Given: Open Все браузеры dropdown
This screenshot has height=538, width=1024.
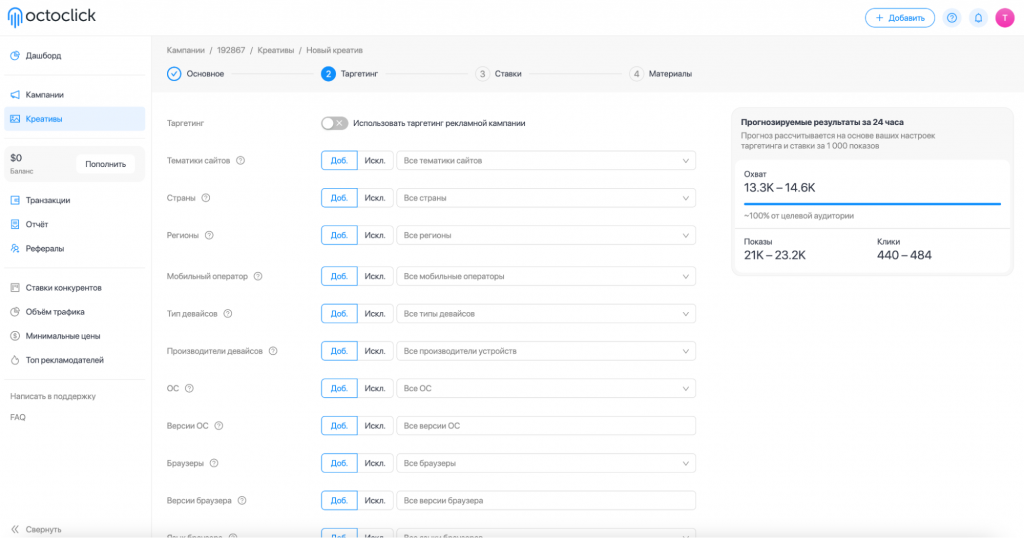Looking at the screenshot, I should coord(546,463).
